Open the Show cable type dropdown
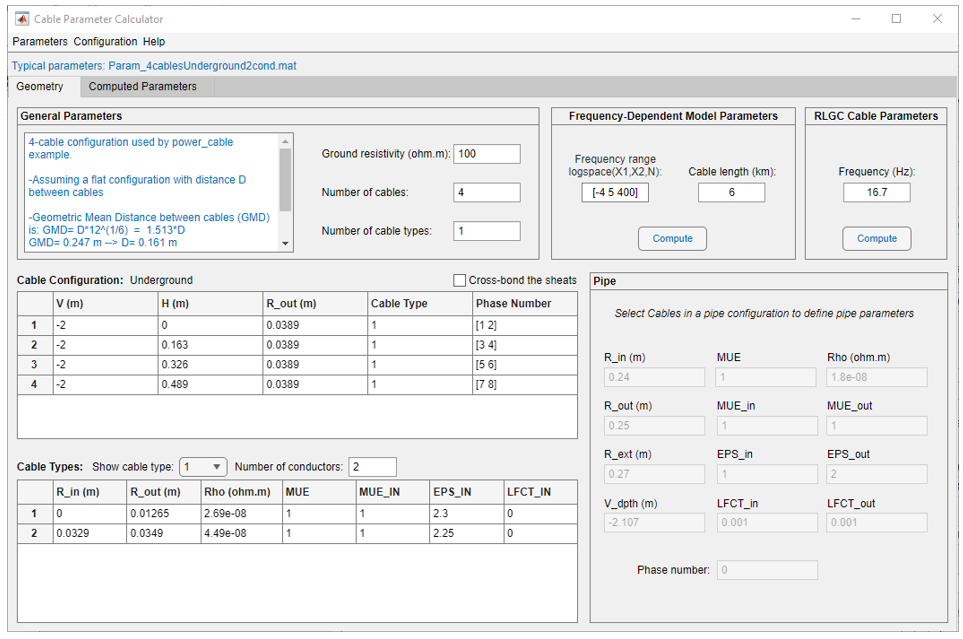 tap(203, 467)
